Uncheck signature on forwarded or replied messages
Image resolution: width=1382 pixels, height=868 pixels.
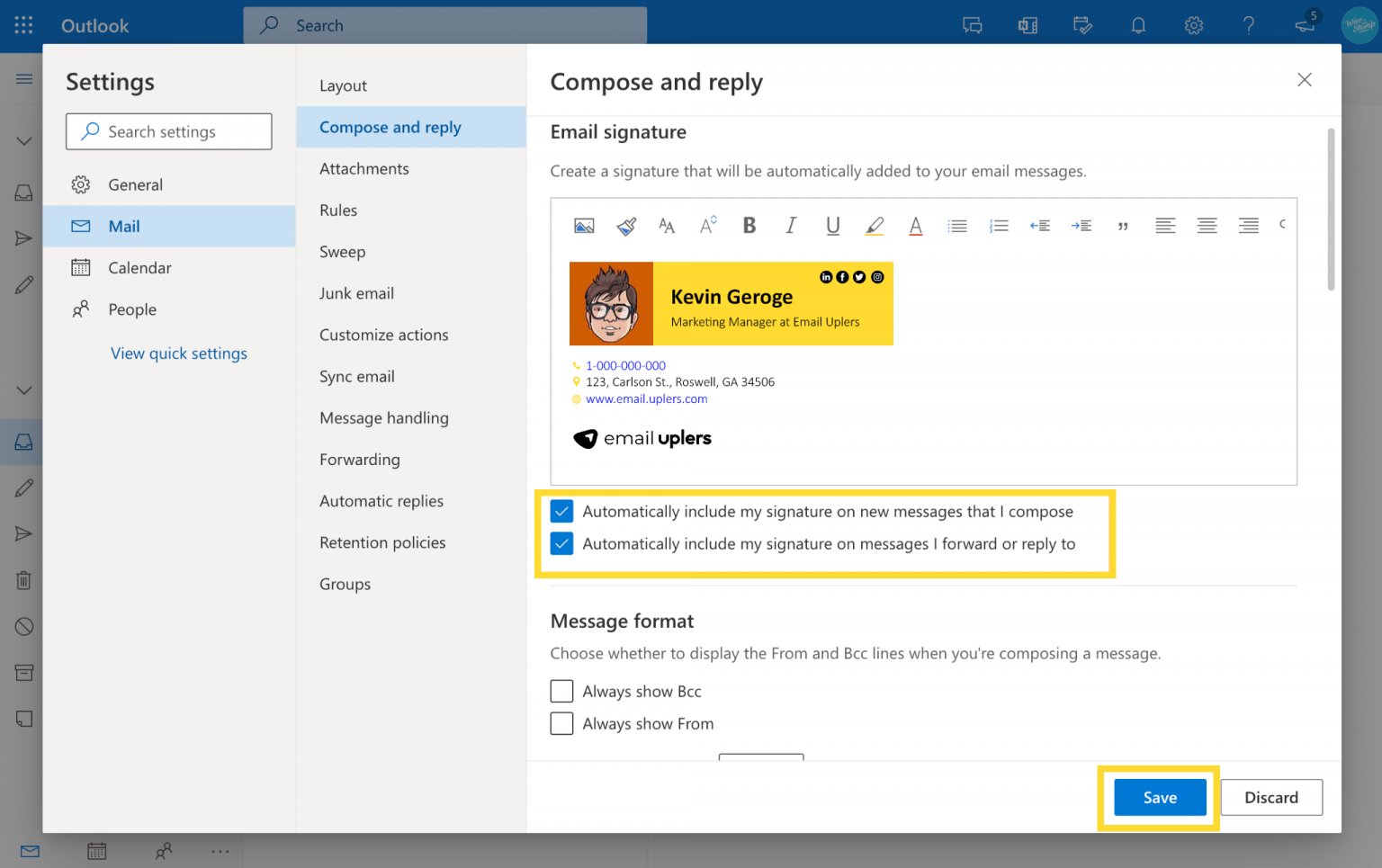point(562,544)
